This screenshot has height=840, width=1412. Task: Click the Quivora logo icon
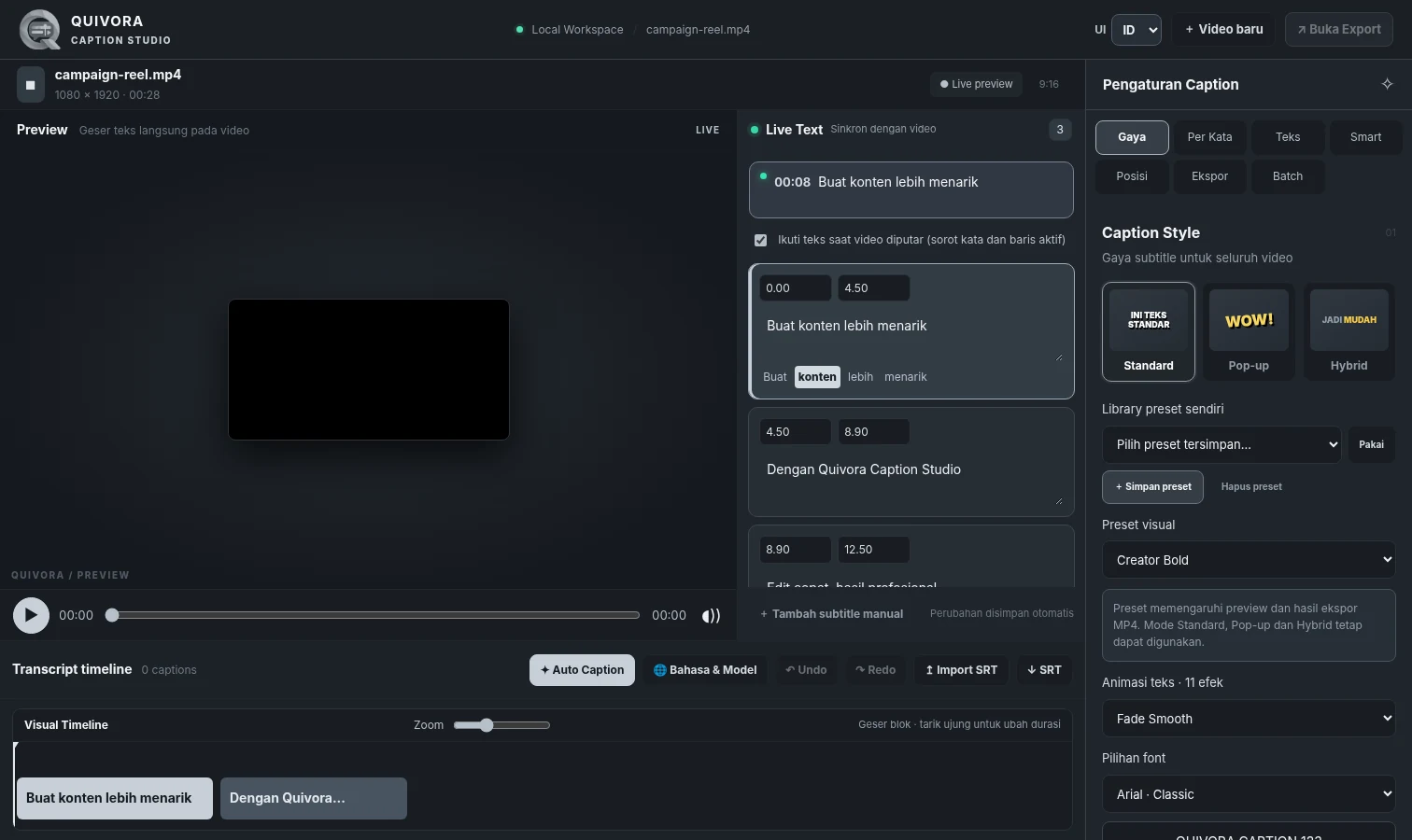pyautogui.click(x=39, y=30)
